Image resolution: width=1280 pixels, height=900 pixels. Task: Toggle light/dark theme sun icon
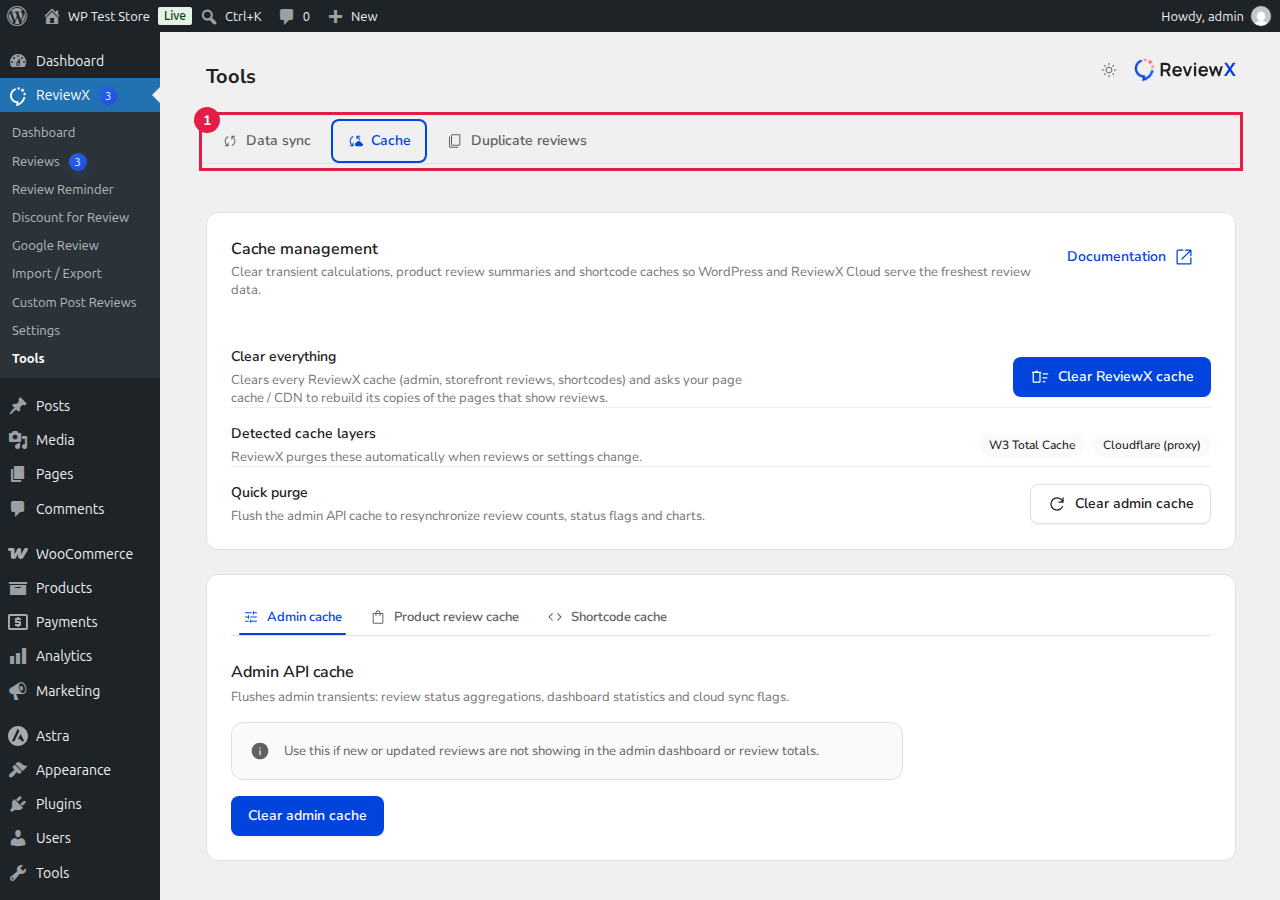pos(1109,70)
